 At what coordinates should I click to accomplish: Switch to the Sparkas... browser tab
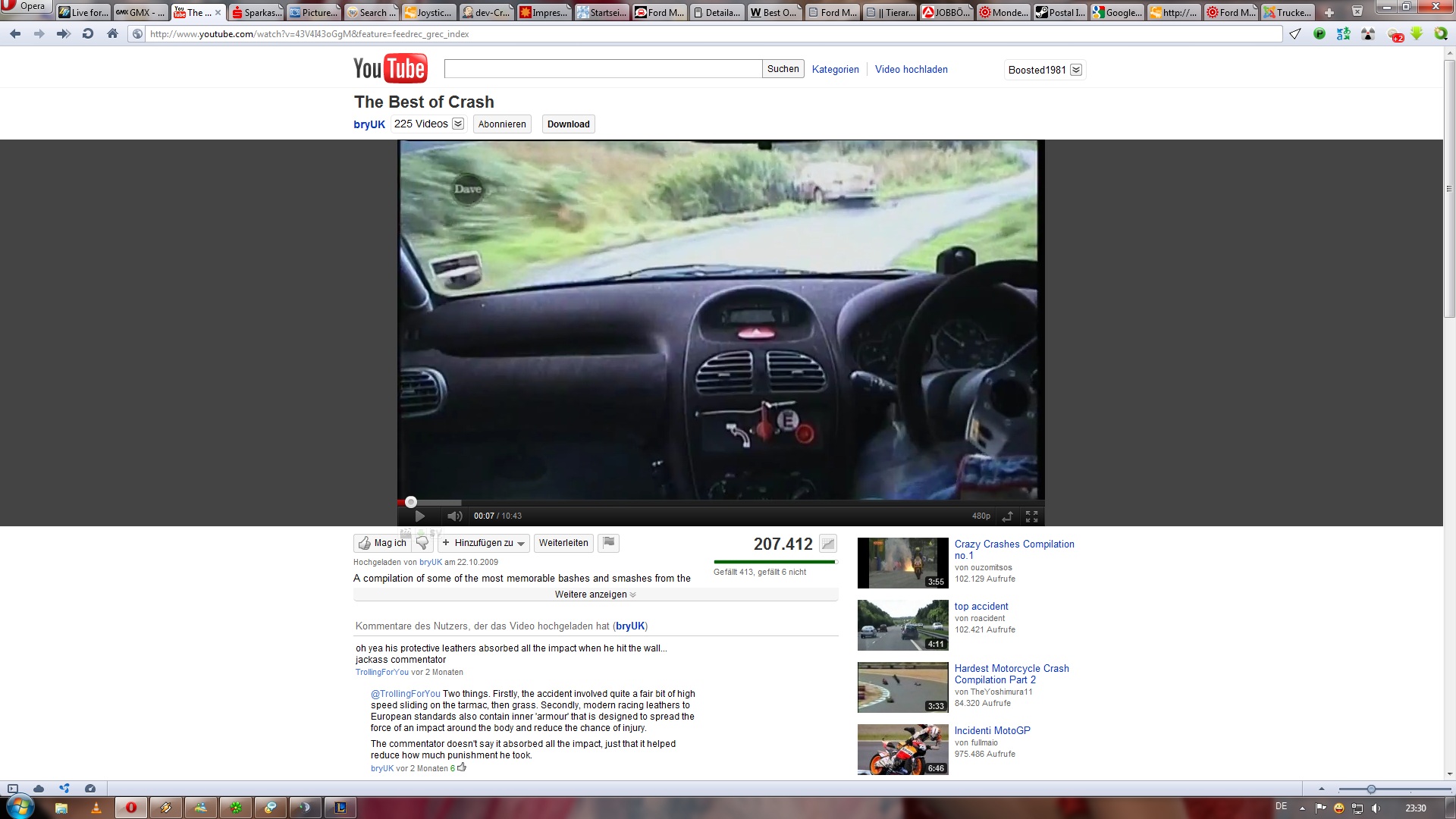pos(257,13)
